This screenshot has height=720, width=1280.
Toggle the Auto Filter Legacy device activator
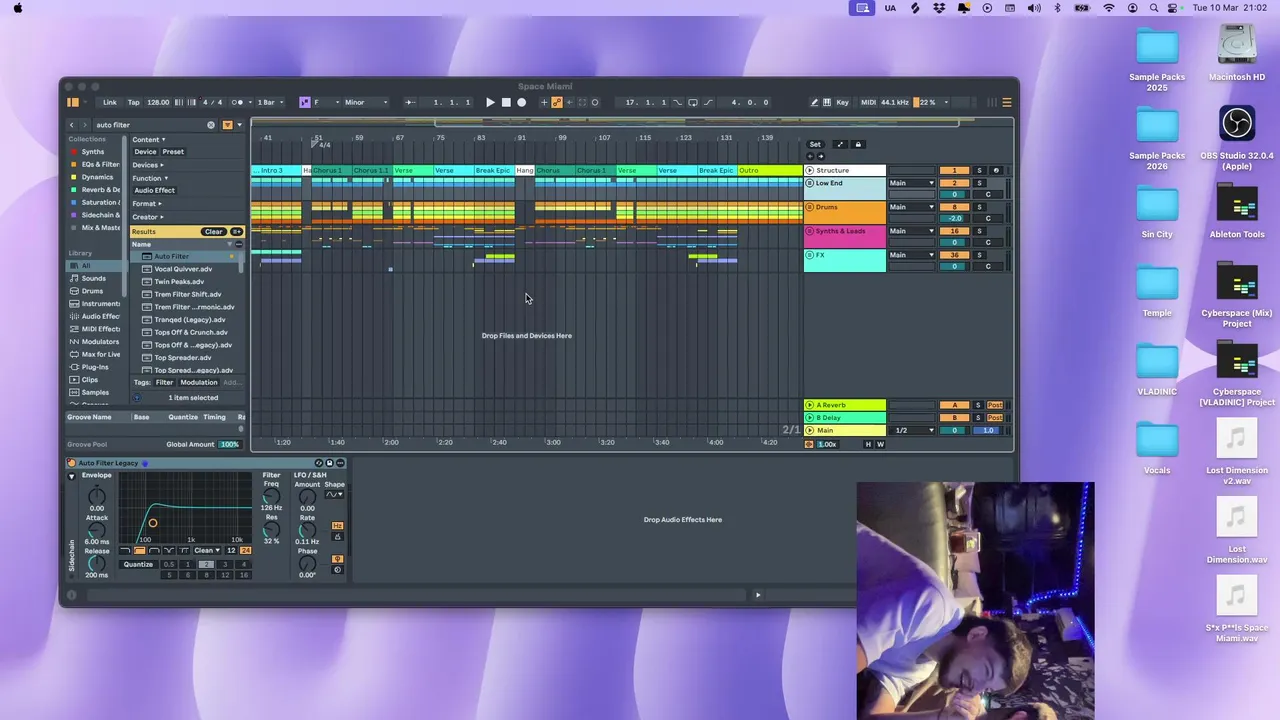(71, 463)
